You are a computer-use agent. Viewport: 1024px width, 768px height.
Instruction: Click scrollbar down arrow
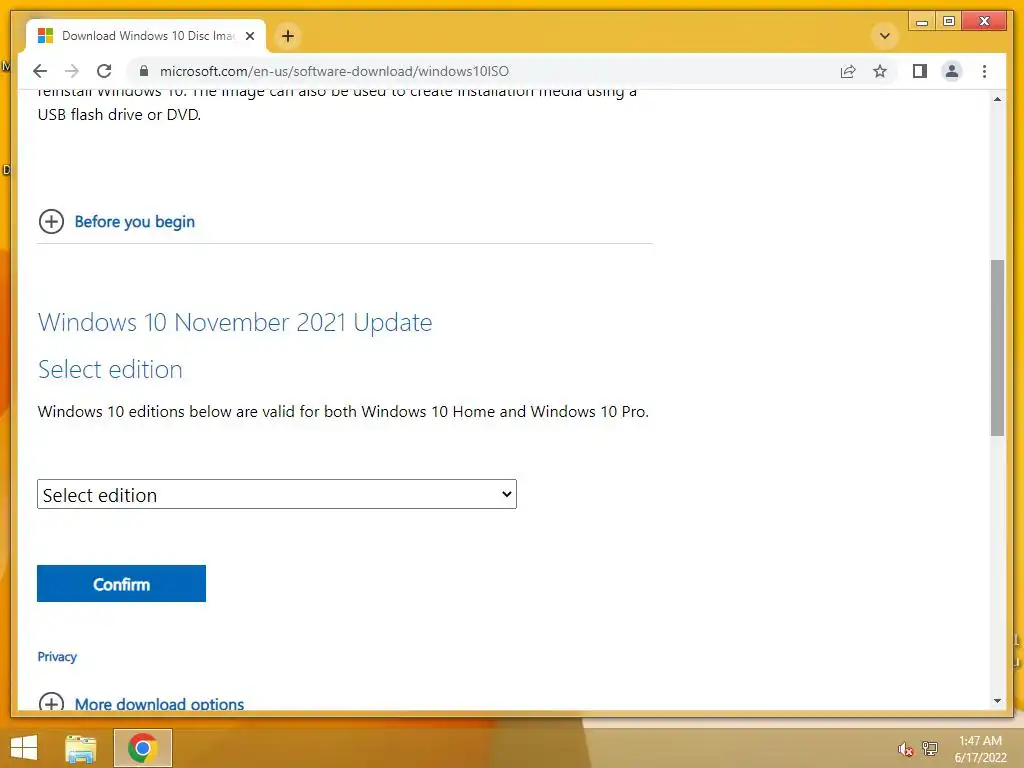point(997,701)
